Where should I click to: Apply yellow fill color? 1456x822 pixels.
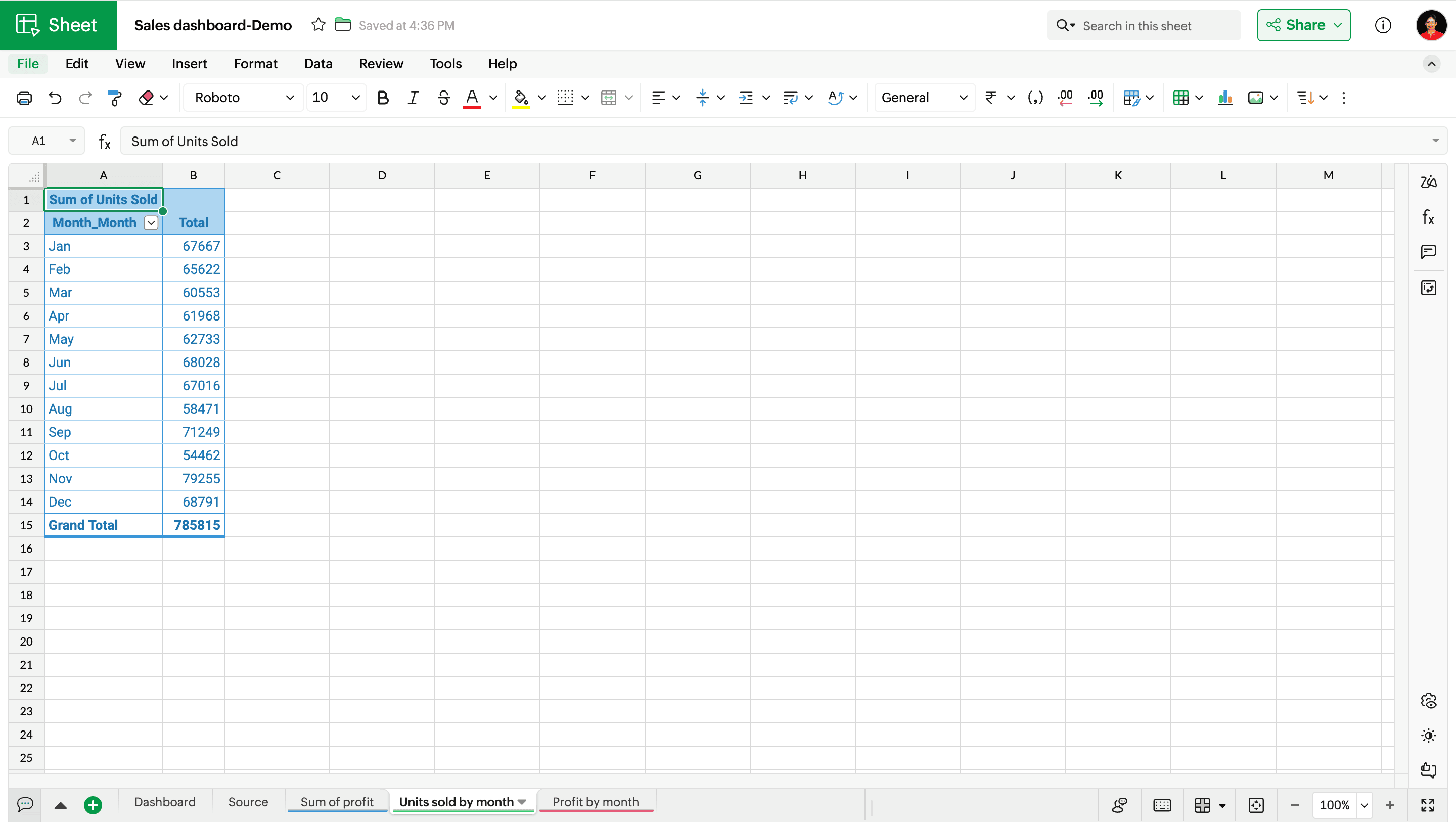point(521,98)
